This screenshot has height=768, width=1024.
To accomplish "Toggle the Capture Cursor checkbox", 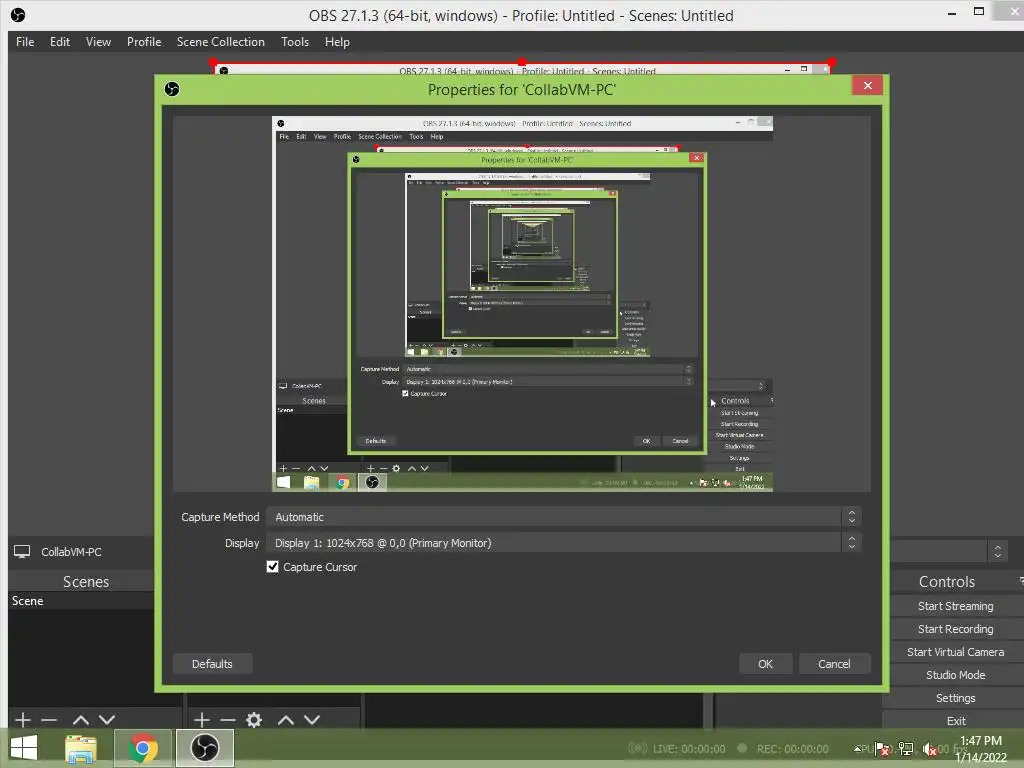I will (272, 567).
